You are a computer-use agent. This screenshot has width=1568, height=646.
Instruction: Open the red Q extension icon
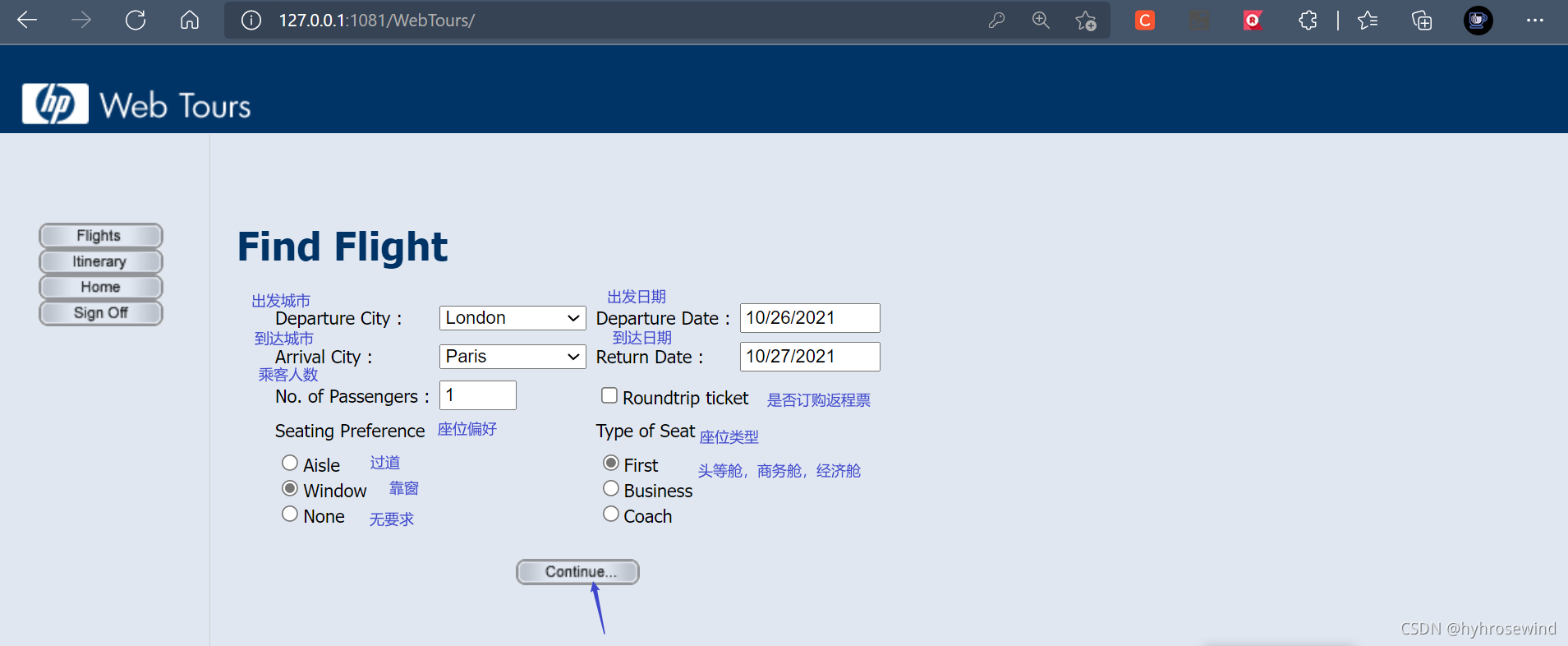1253,21
